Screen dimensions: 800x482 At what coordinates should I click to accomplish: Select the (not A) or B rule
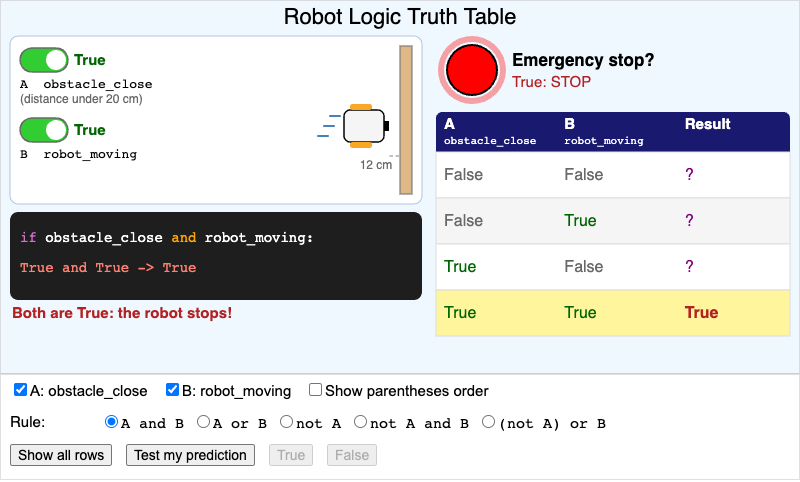[x=488, y=422]
